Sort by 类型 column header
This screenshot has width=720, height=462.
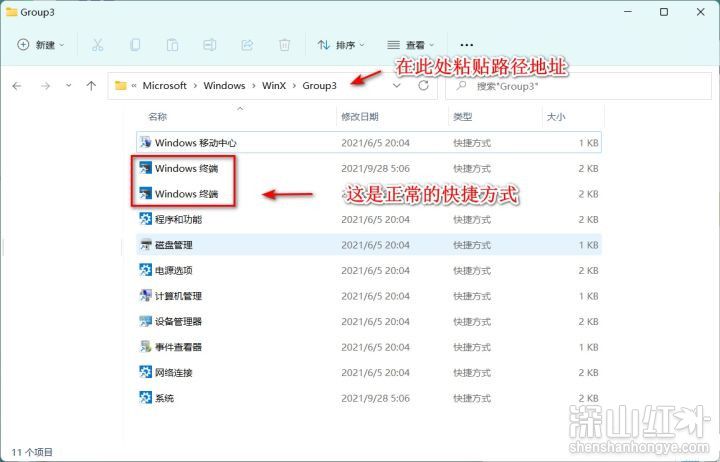tap(462, 117)
